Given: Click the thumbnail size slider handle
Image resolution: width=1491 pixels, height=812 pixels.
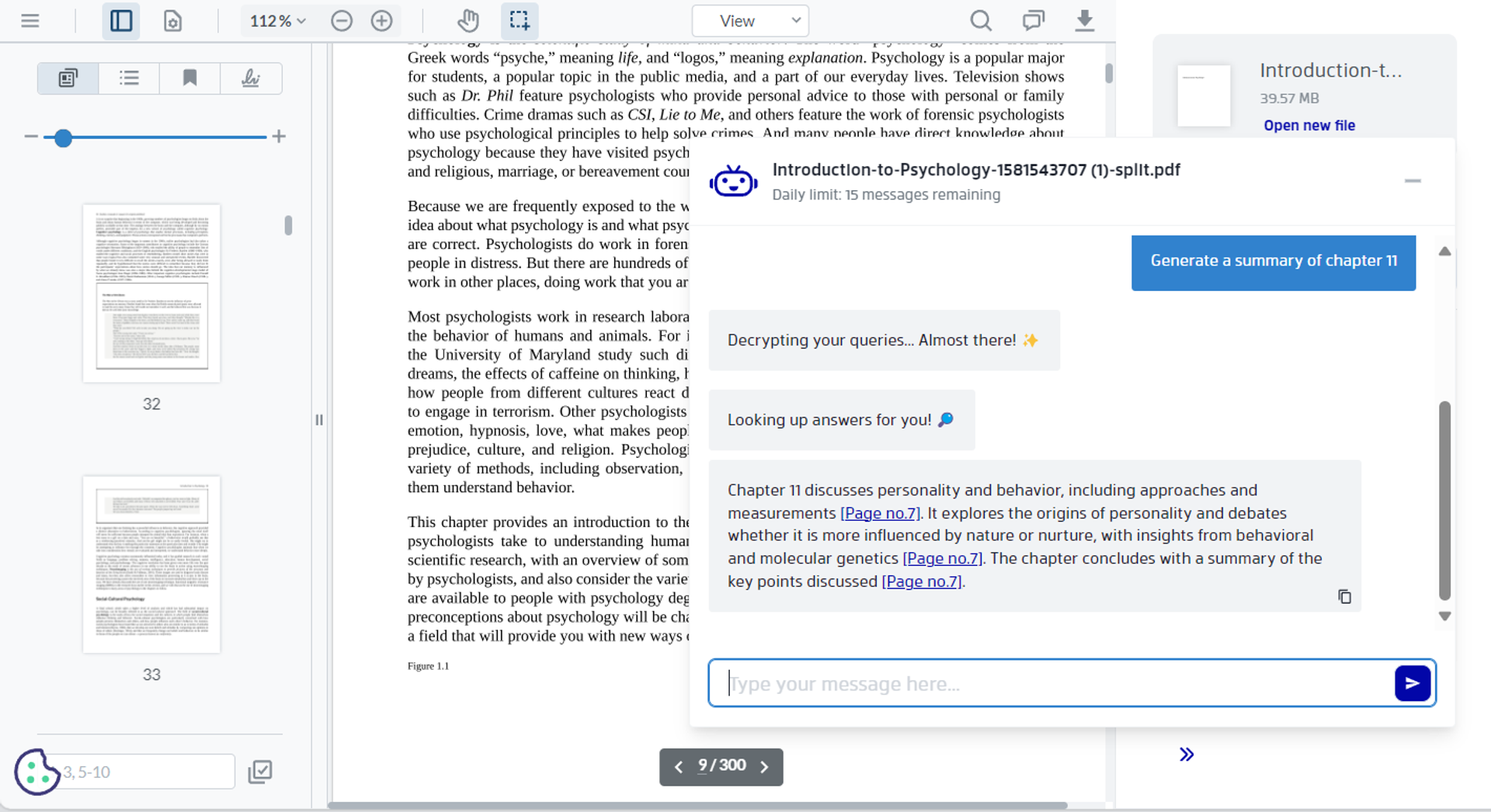Looking at the screenshot, I should [x=63, y=138].
